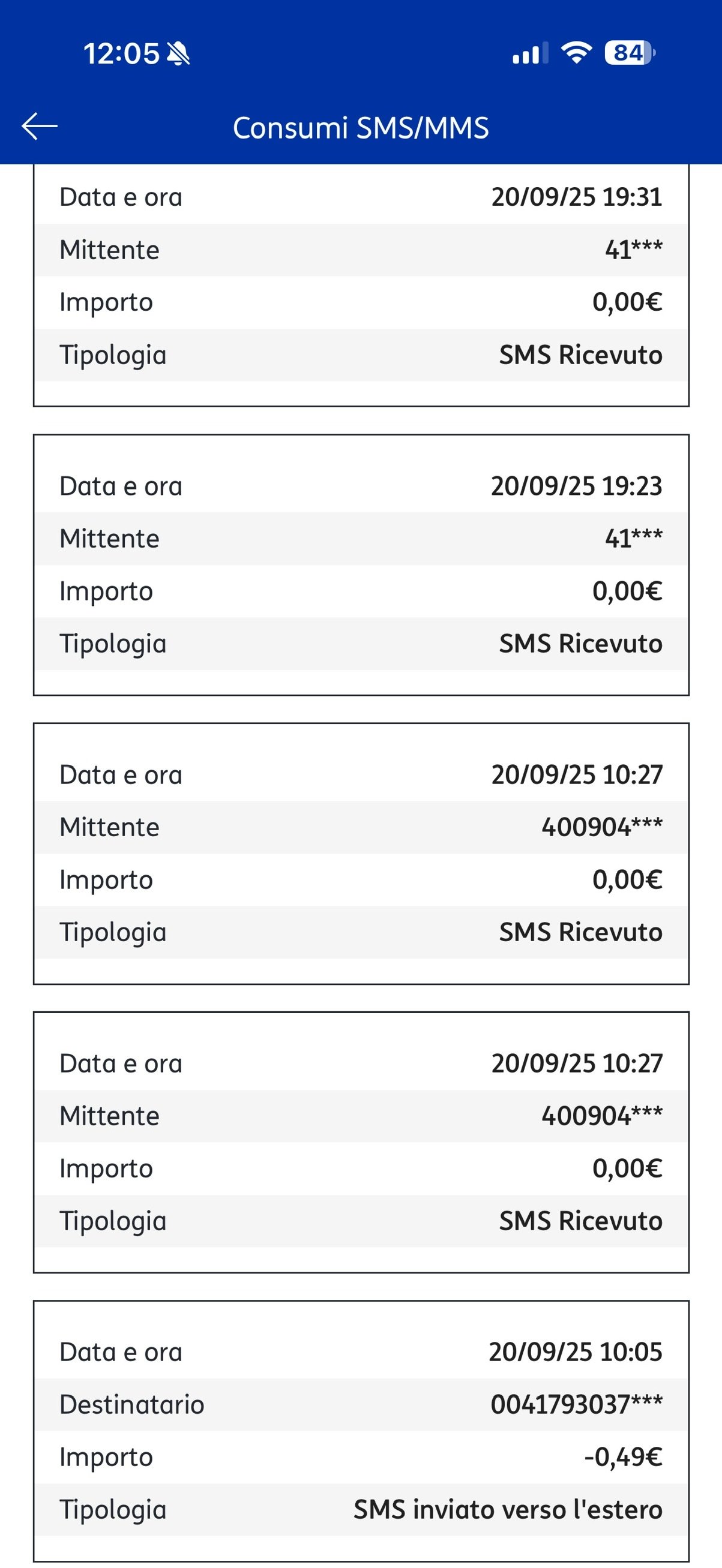This screenshot has width=722, height=1568.
Task: Tap the 12:05 clock in status bar
Action: 121,53
